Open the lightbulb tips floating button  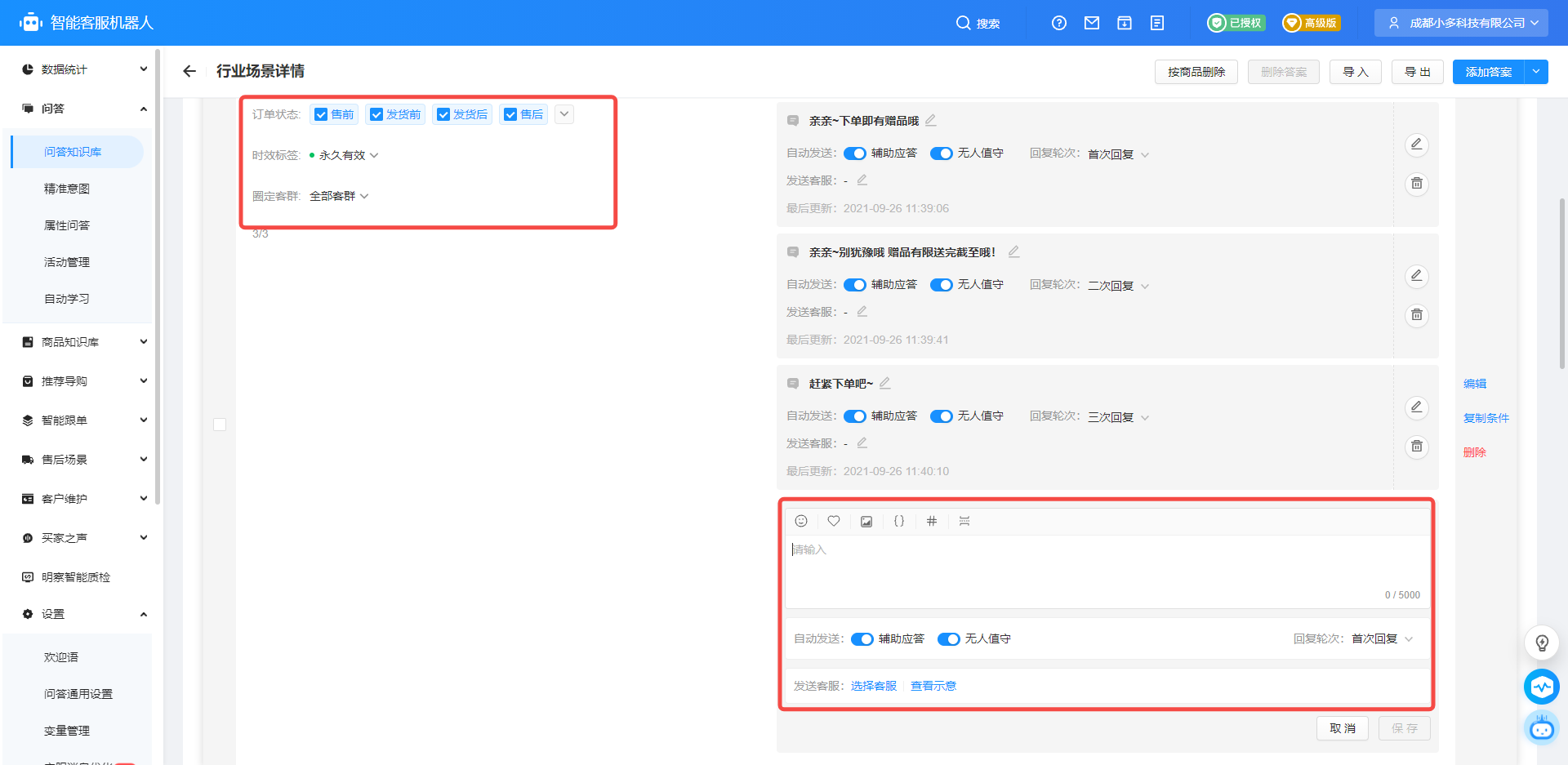coord(1542,643)
